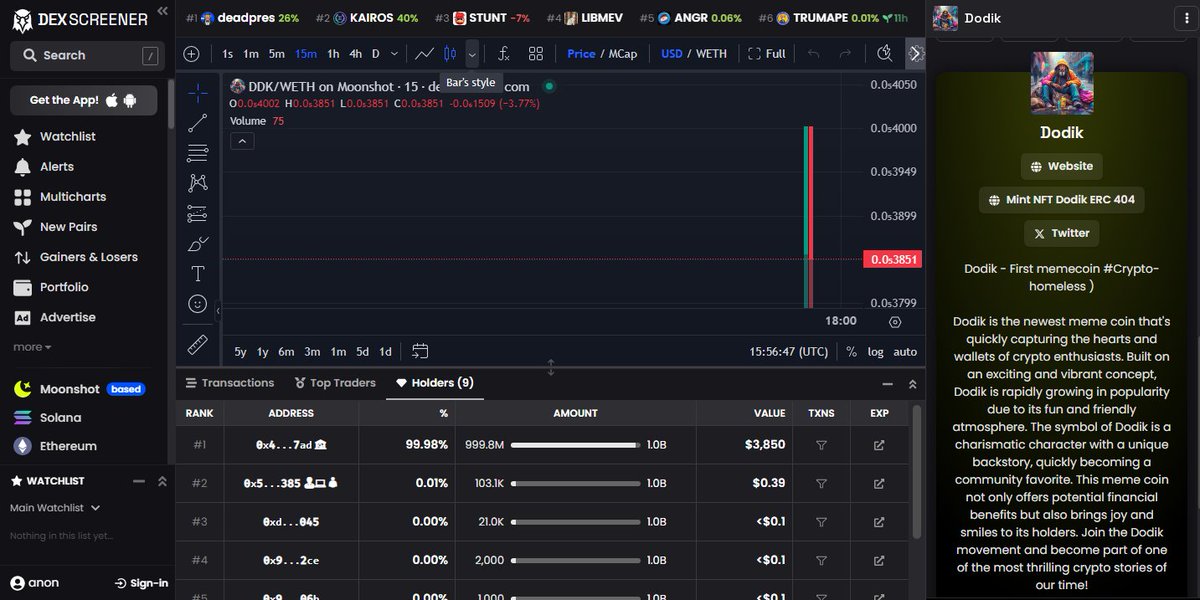Select the 4h timeframe

click(356, 54)
